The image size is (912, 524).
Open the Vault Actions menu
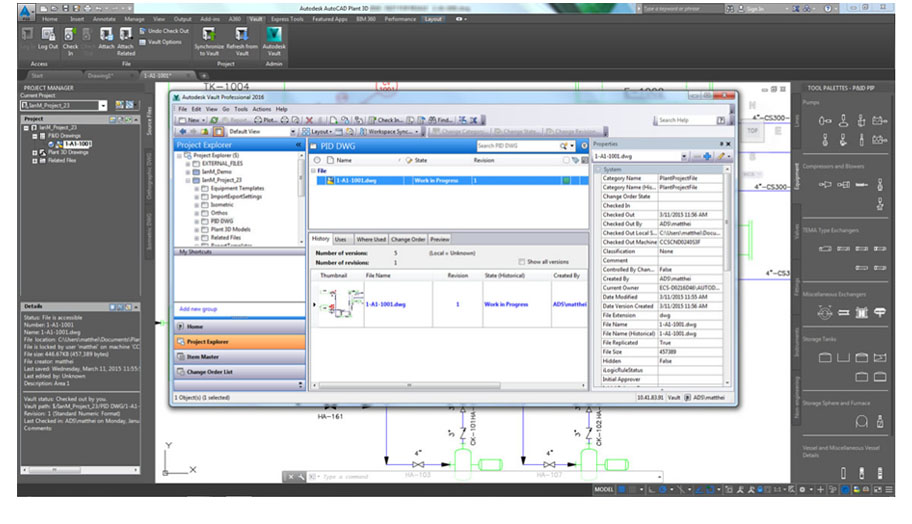(x=262, y=109)
